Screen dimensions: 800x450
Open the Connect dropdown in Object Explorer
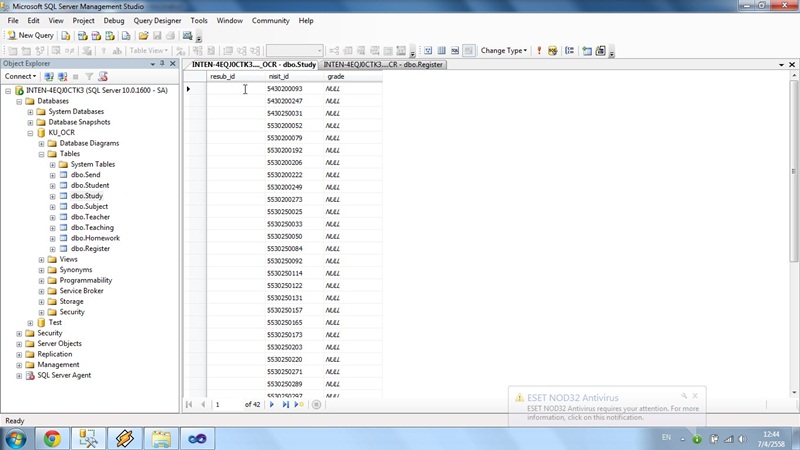[21, 76]
